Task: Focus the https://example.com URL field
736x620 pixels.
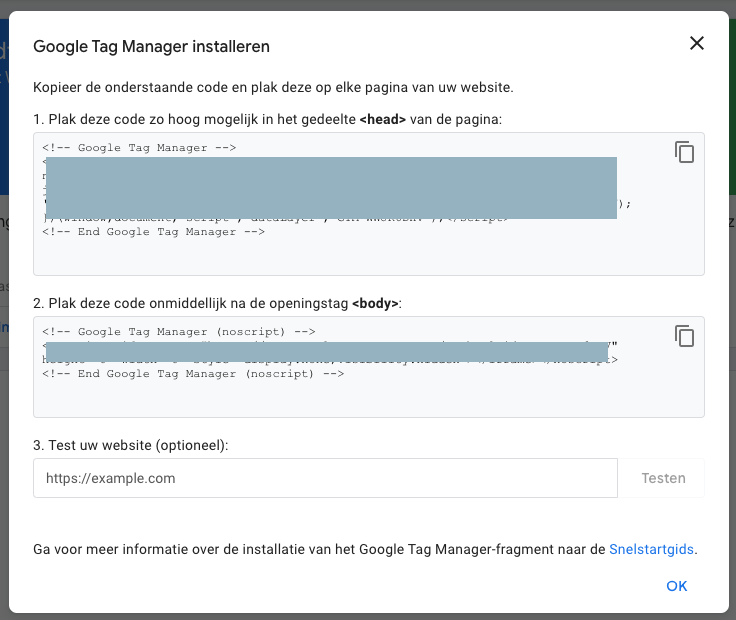Action: pos(325,478)
